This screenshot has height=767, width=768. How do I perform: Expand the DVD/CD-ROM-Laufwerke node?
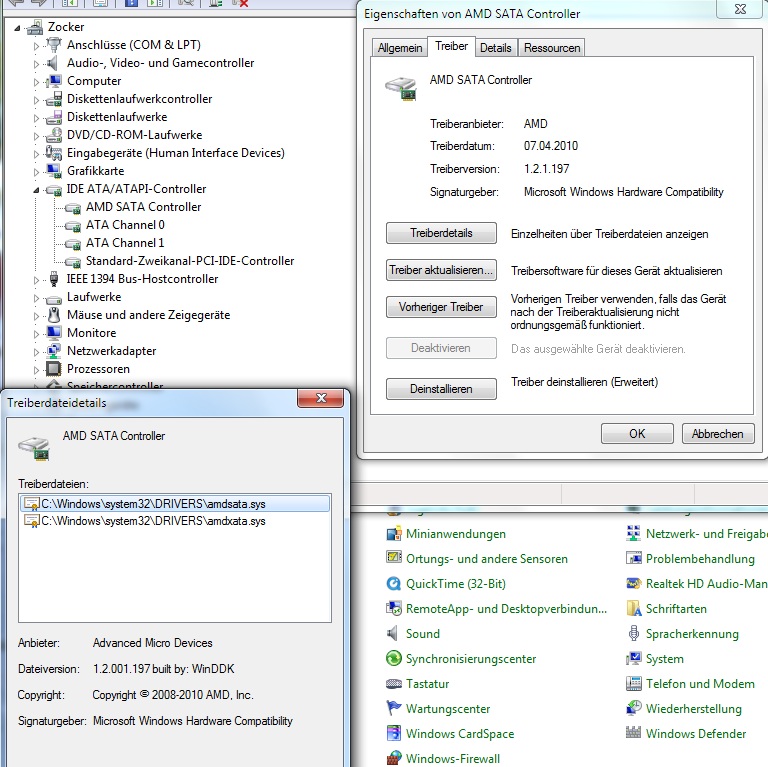(36, 136)
